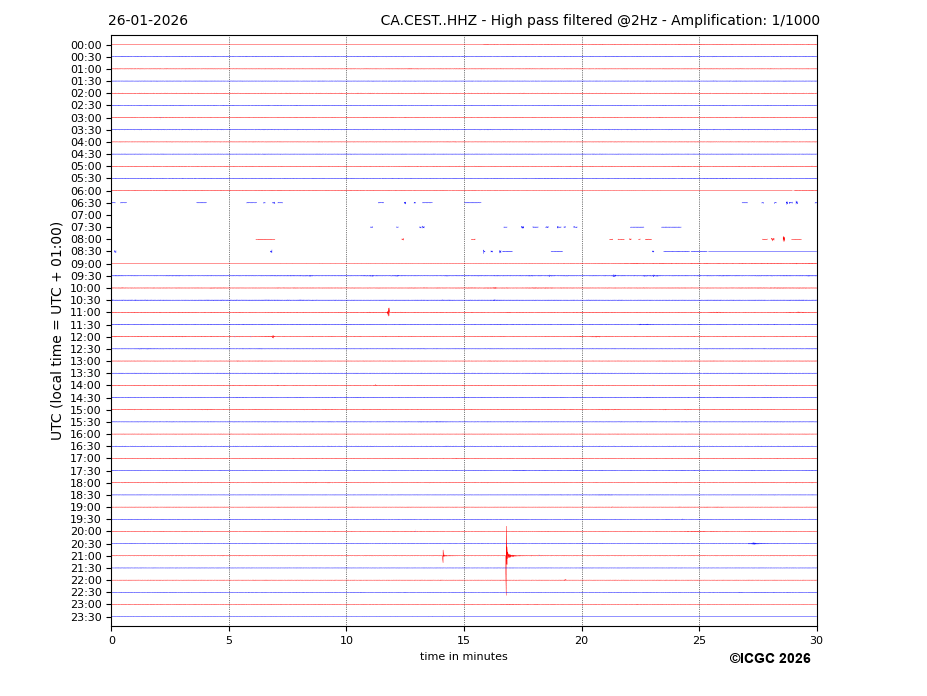Click the red spike on the 11:00 trace
927x696 pixels.
[388, 312]
